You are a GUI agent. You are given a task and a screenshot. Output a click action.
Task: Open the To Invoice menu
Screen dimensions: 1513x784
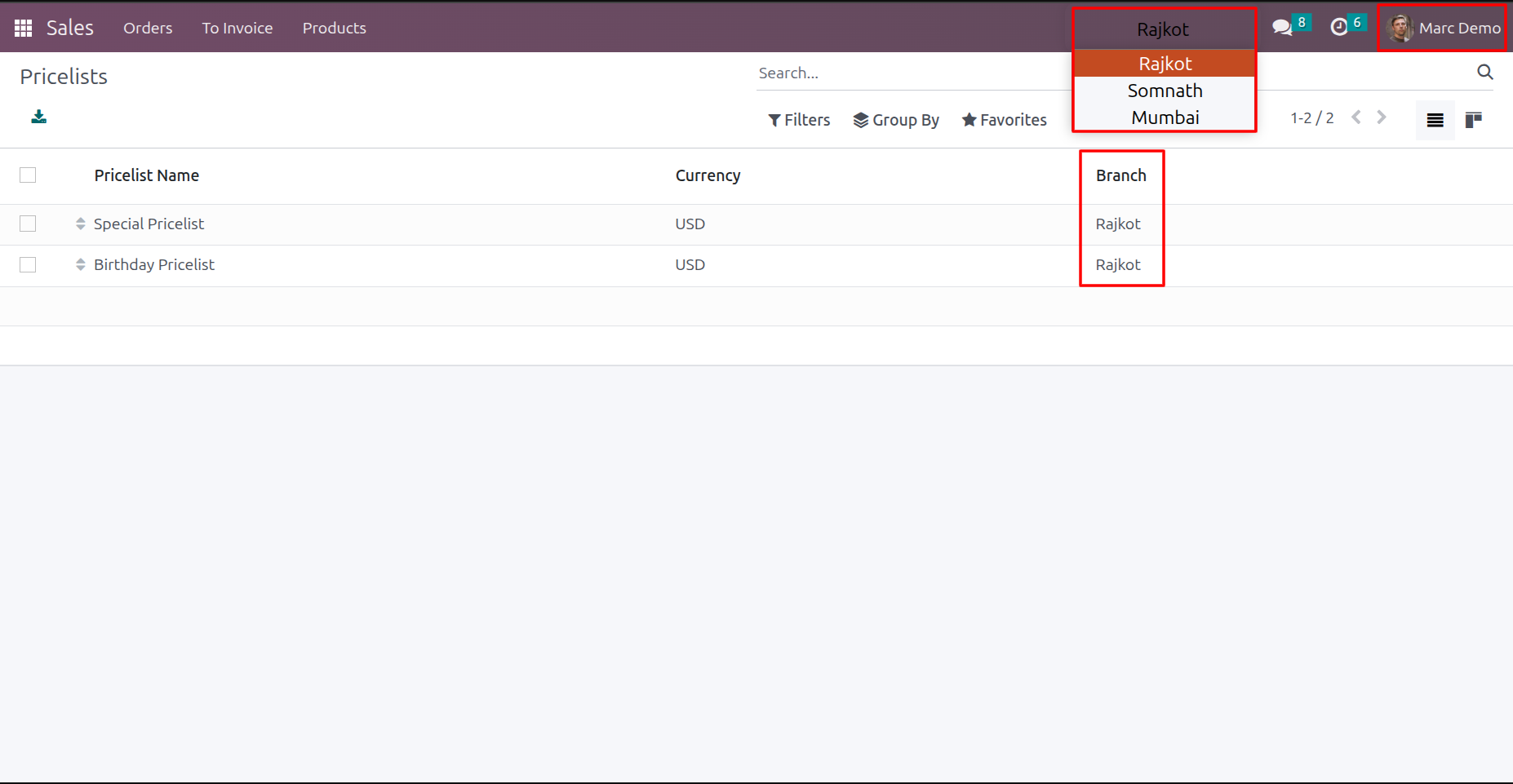pos(237,28)
